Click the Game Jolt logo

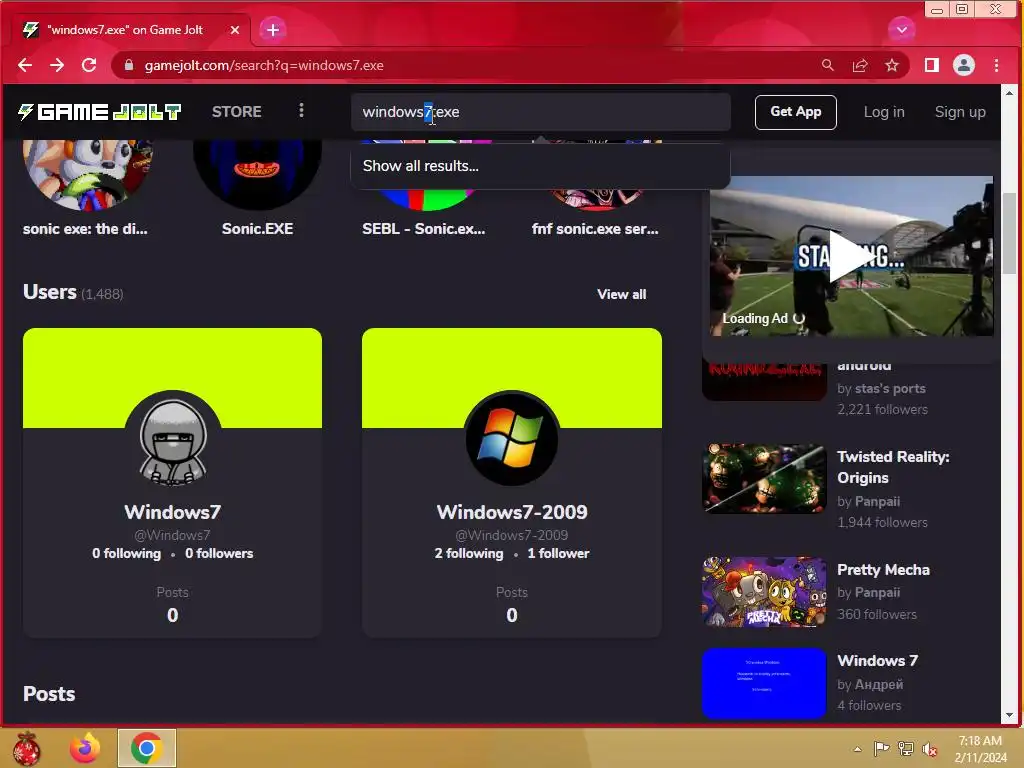pos(99,112)
